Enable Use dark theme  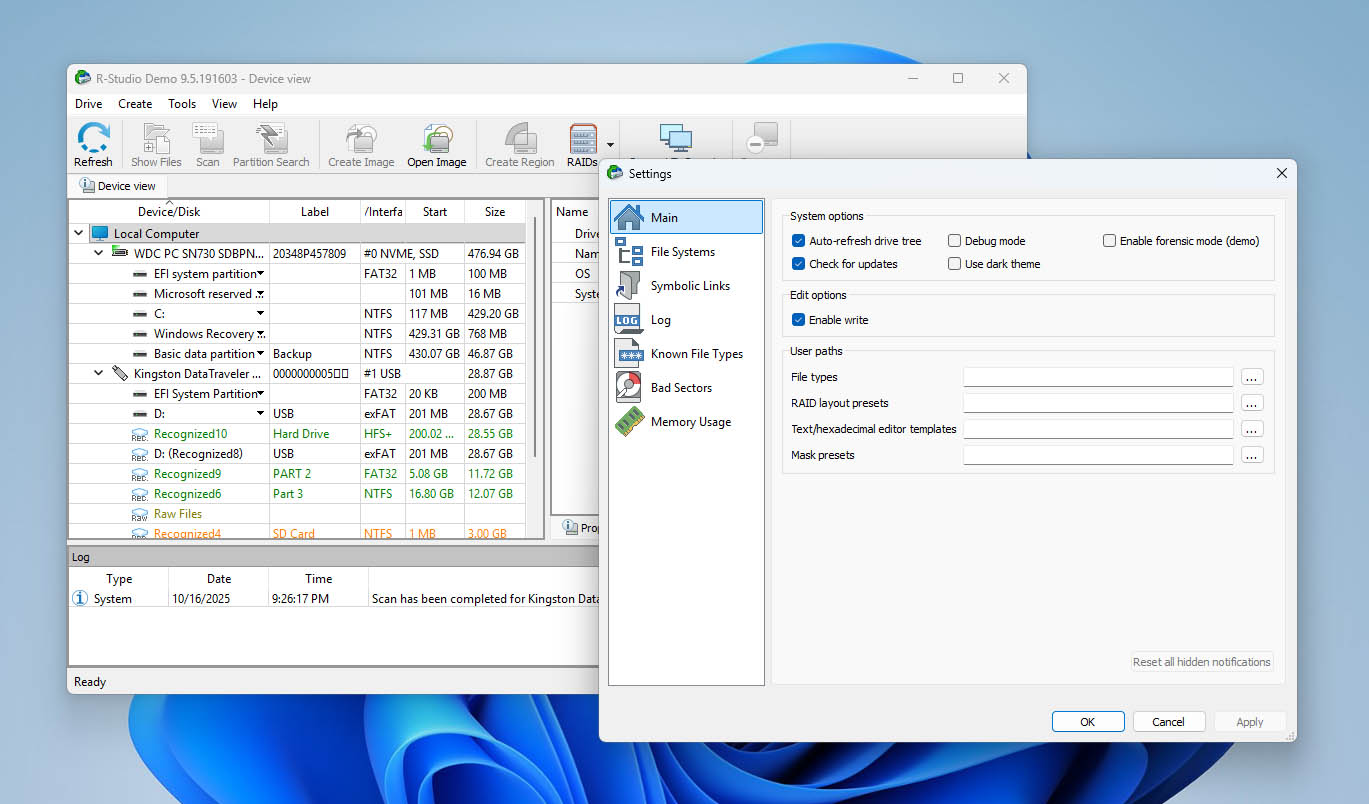coord(954,263)
